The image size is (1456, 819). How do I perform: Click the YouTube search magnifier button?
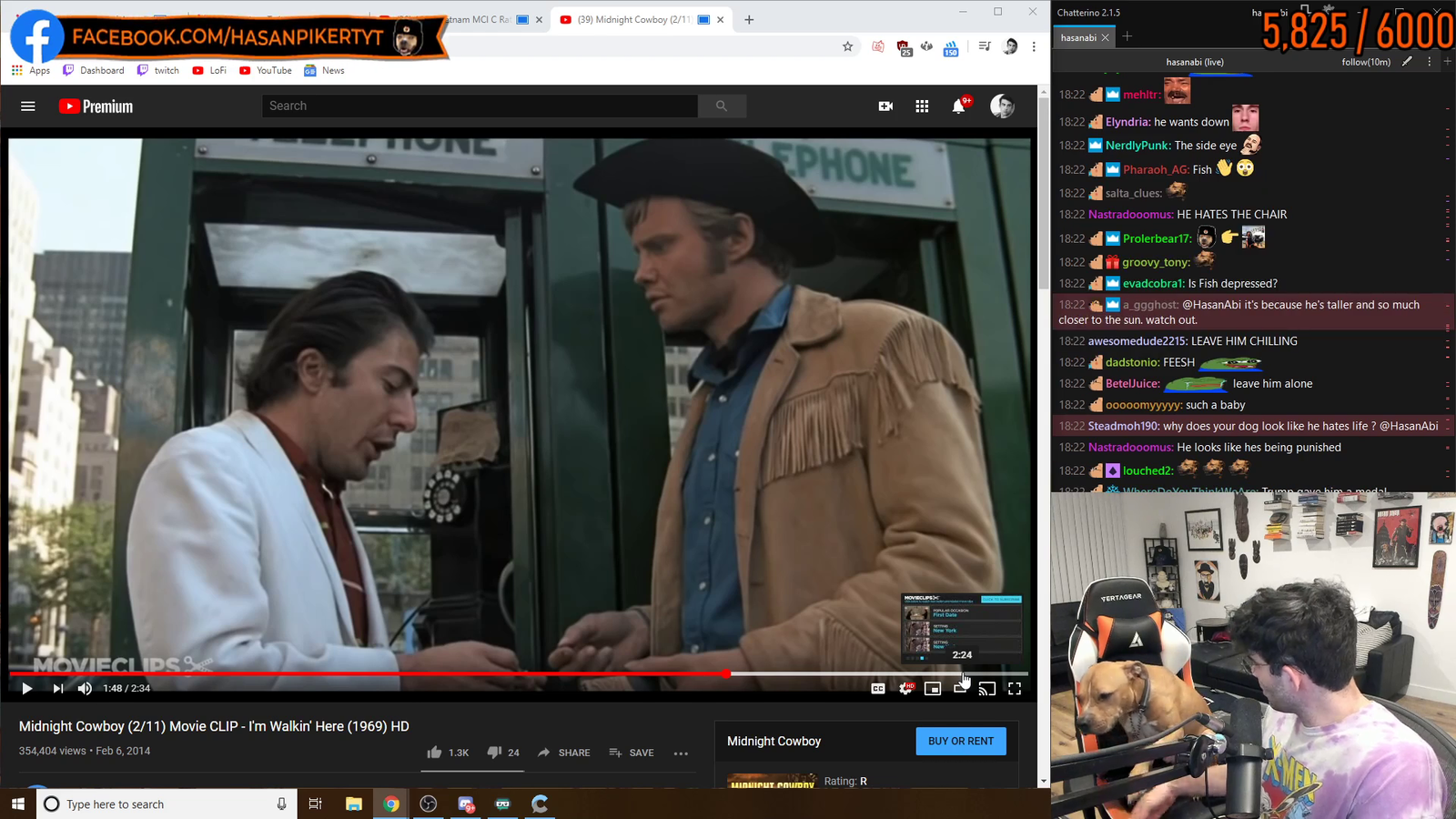tap(722, 106)
